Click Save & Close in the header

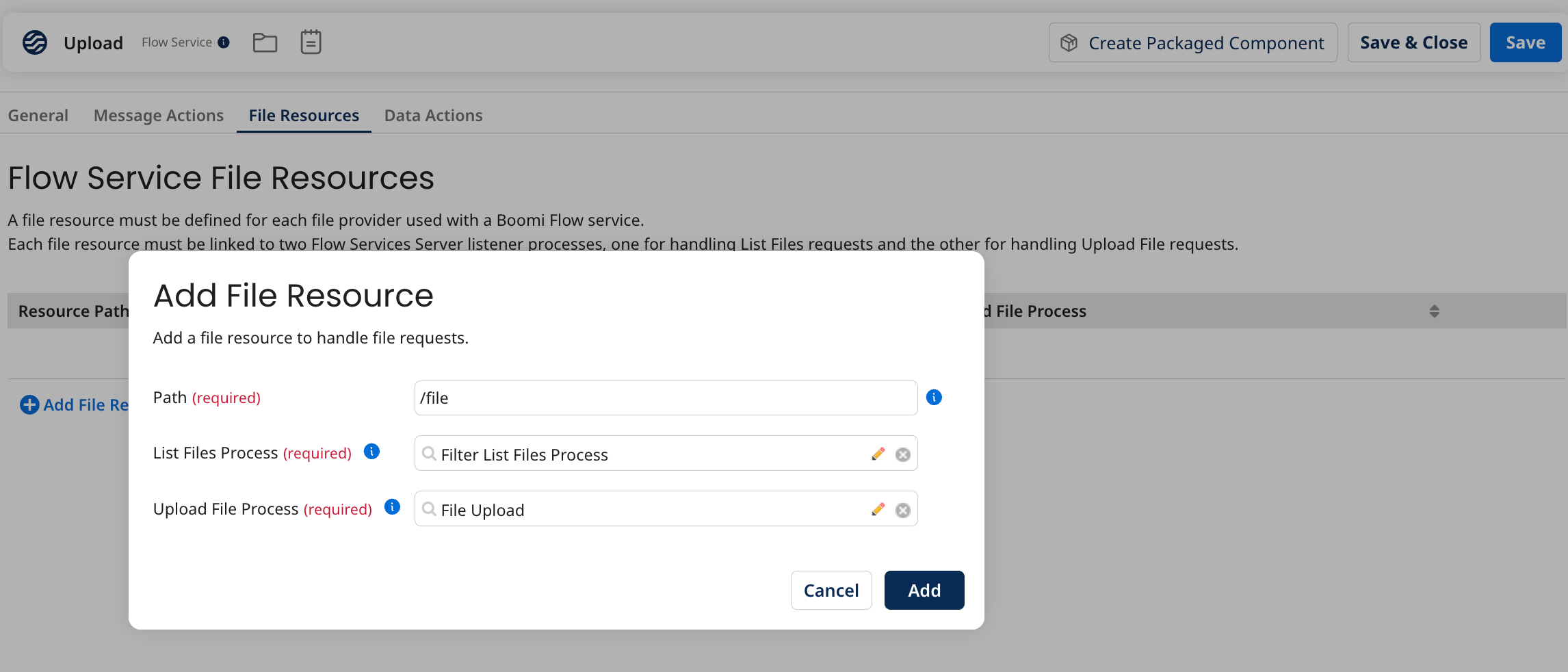click(x=1413, y=42)
